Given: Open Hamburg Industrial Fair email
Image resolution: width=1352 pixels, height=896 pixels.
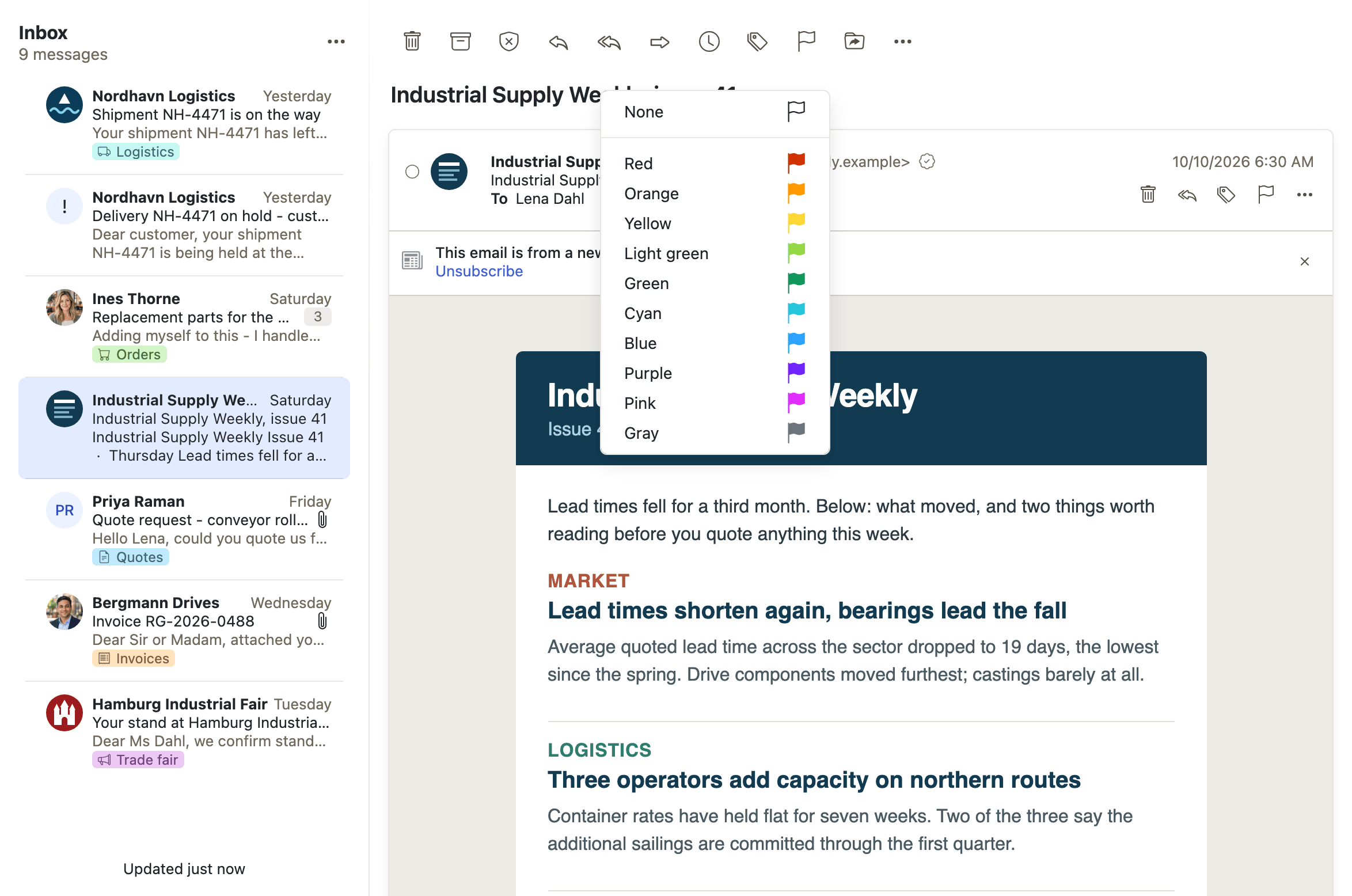Looking at the screenshot, I should pos(184,731).
